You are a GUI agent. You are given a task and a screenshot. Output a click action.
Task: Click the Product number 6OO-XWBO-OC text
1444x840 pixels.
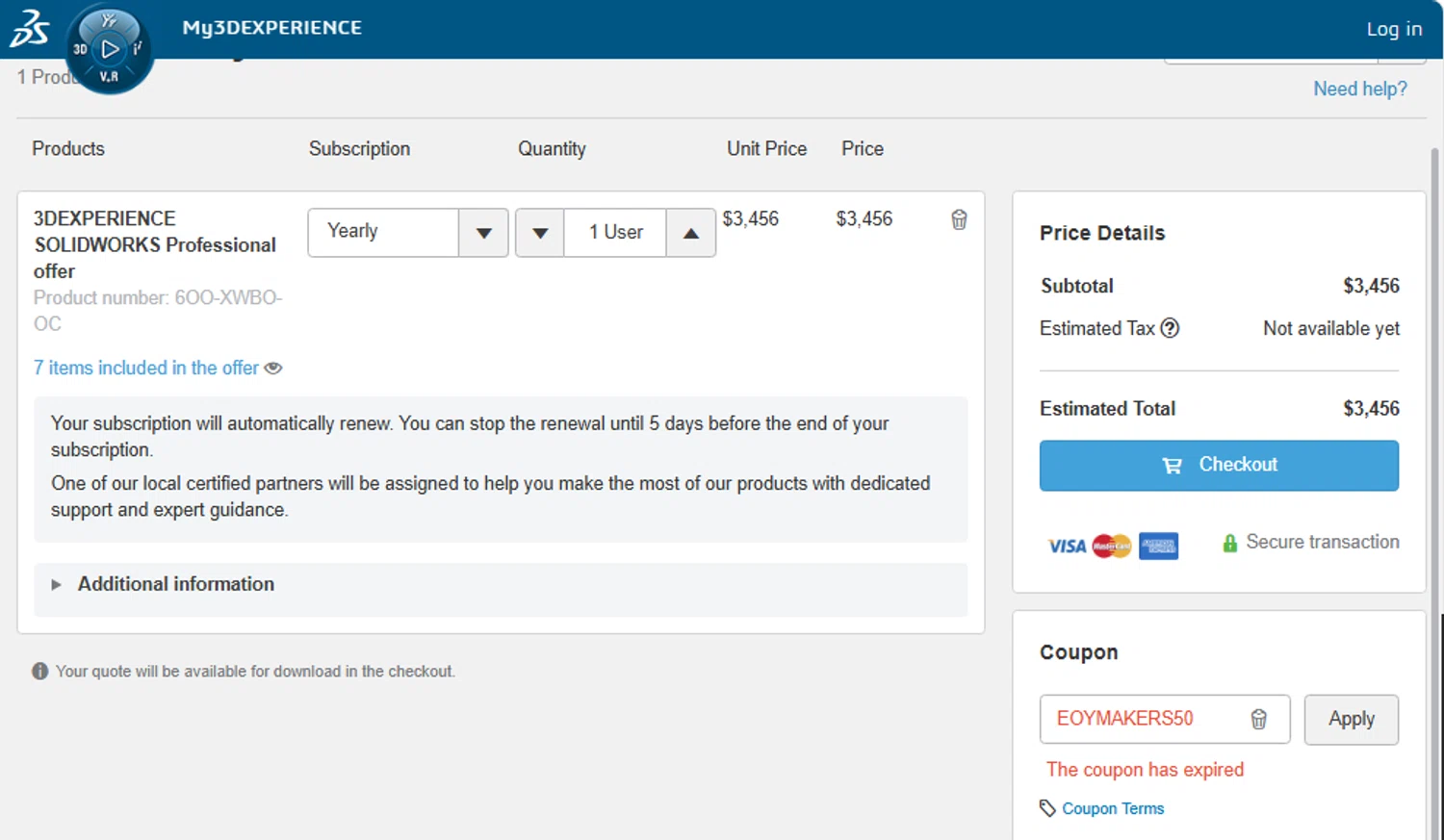coord(158,311)
